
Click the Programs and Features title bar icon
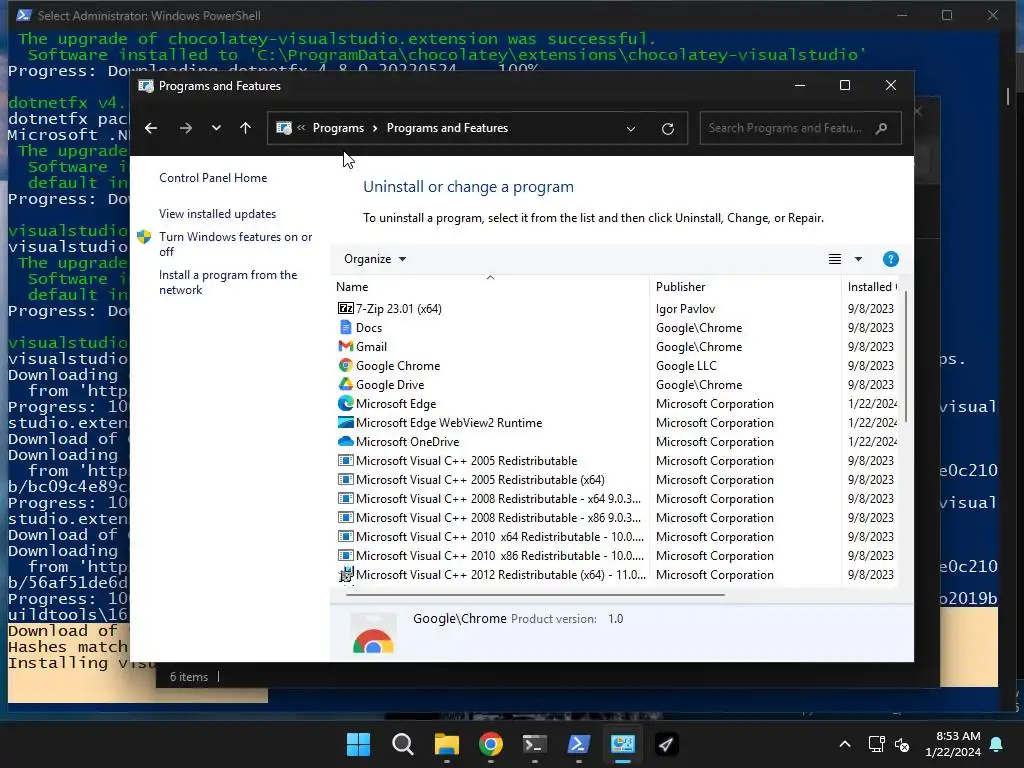click(146, 86)
